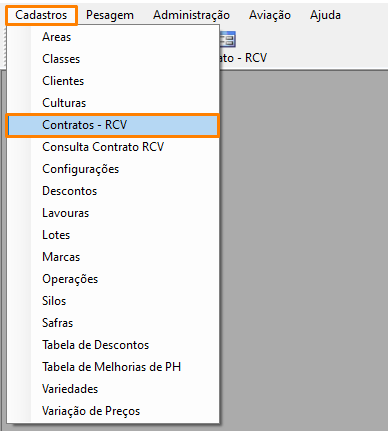The height and width of the screenshot is (431, 388).
Task: Open the Cadastros menu
Action: point(41,15)
